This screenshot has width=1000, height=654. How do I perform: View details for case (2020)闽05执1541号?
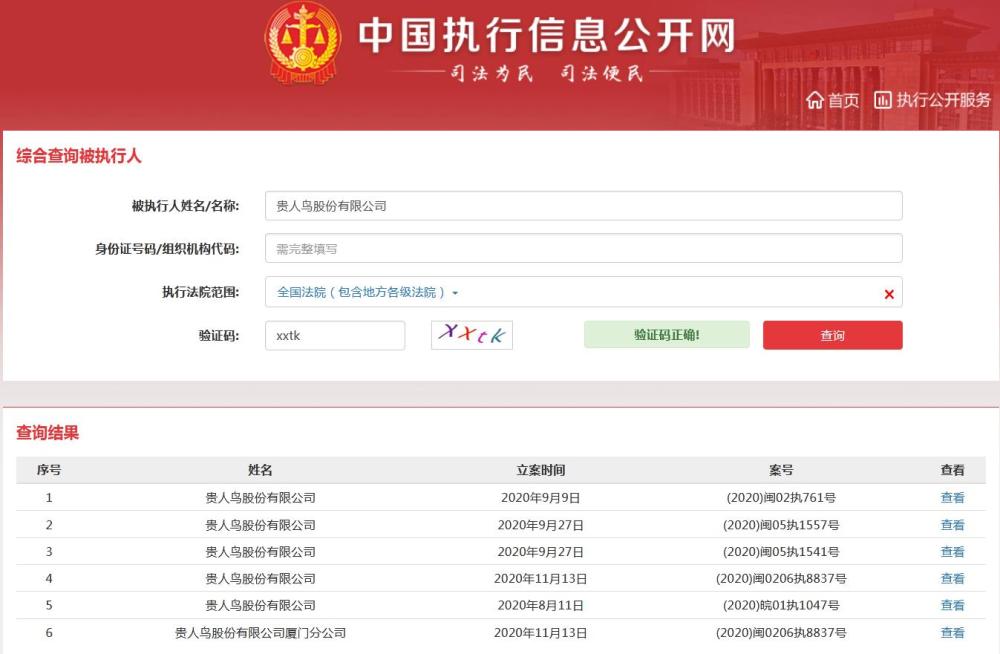click(x=952, y=552)
